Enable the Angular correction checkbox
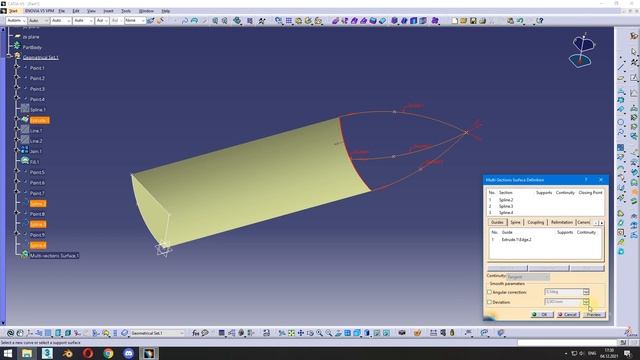The image size is (640, 360). tap(489, 292)
